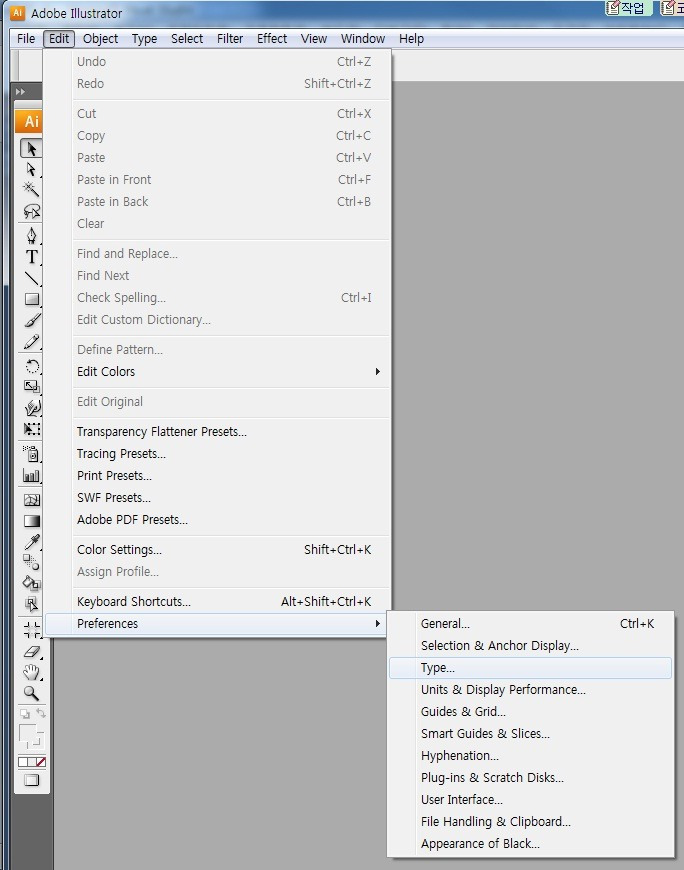
Task: Open Guides & Grid preferences
Action: coord(530,711)
